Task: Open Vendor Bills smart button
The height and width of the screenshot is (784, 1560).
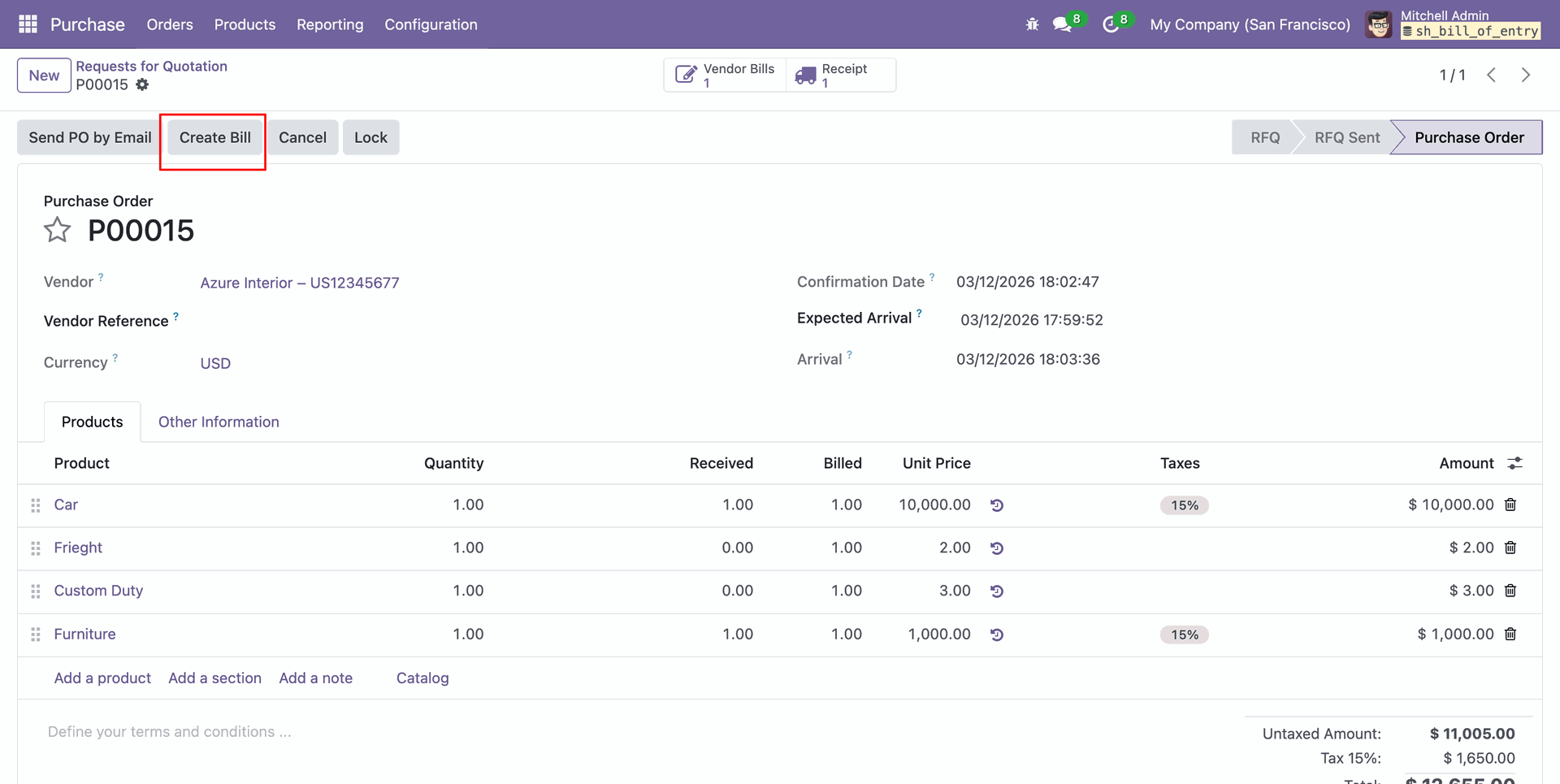Action: pos(725,75)
